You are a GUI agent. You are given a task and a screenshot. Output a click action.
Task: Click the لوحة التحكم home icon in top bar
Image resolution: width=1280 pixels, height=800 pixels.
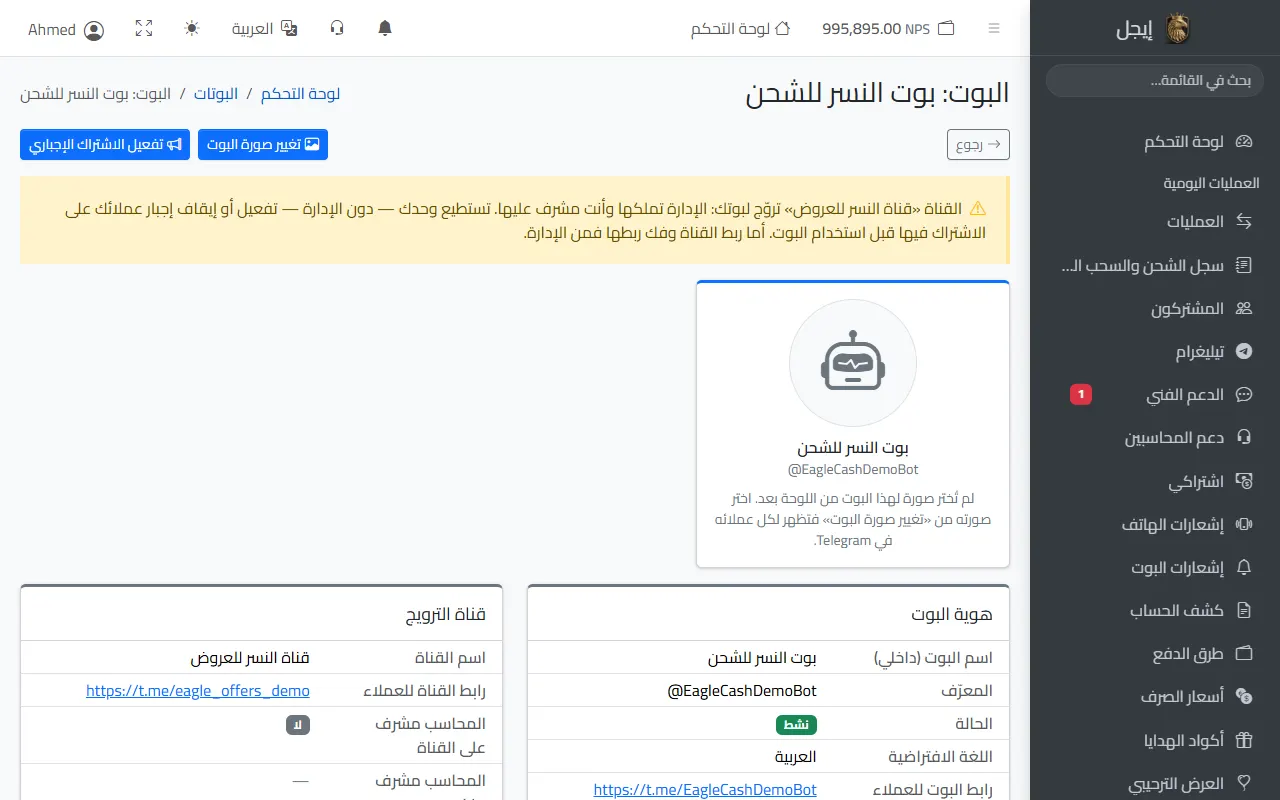741,29
